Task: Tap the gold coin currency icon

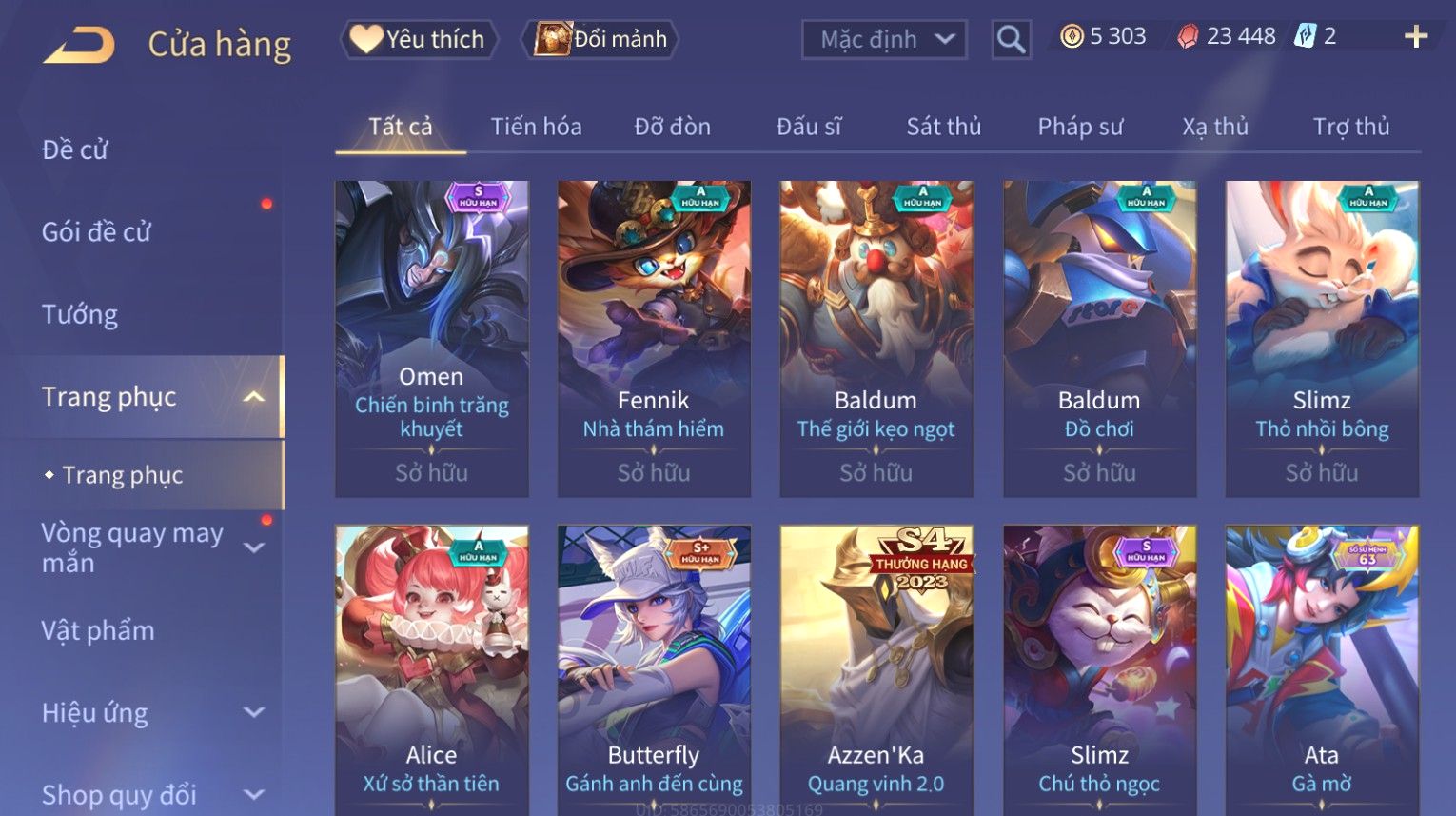Action: [1072, 36]
